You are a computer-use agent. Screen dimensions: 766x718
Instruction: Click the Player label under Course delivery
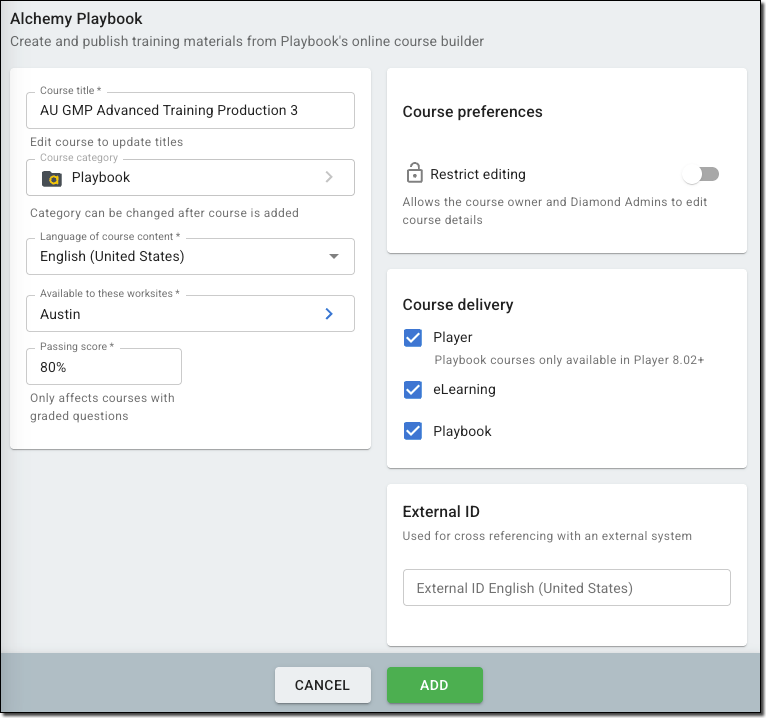pyautogui.click(x=453, y=338)
